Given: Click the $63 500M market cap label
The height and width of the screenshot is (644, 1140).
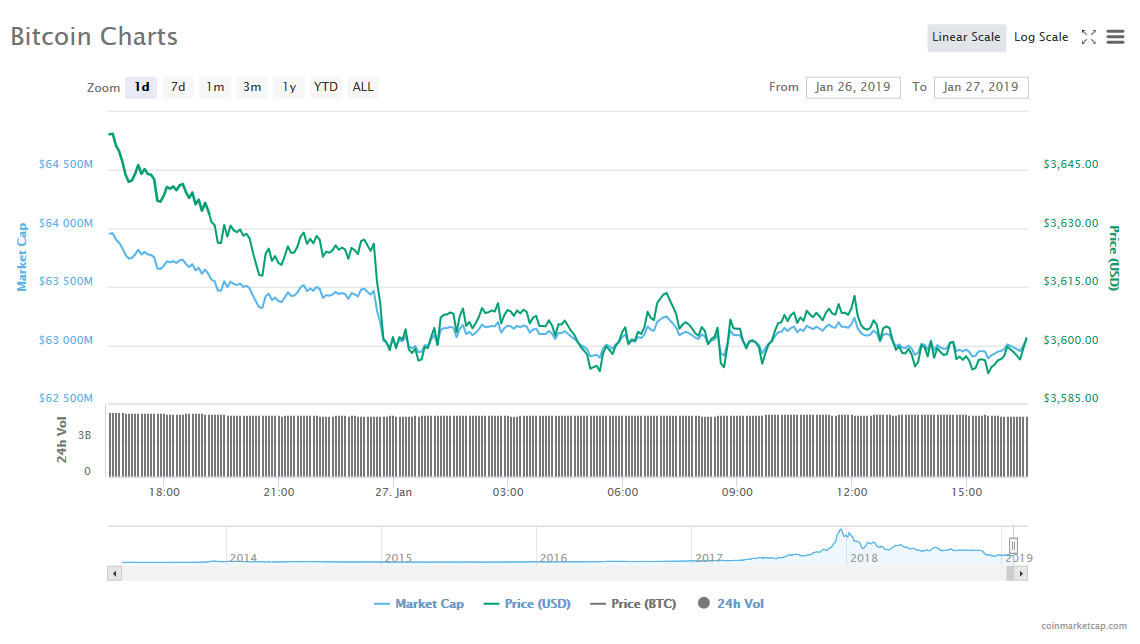Looking at the screenshot, I should tap(66, 281).
